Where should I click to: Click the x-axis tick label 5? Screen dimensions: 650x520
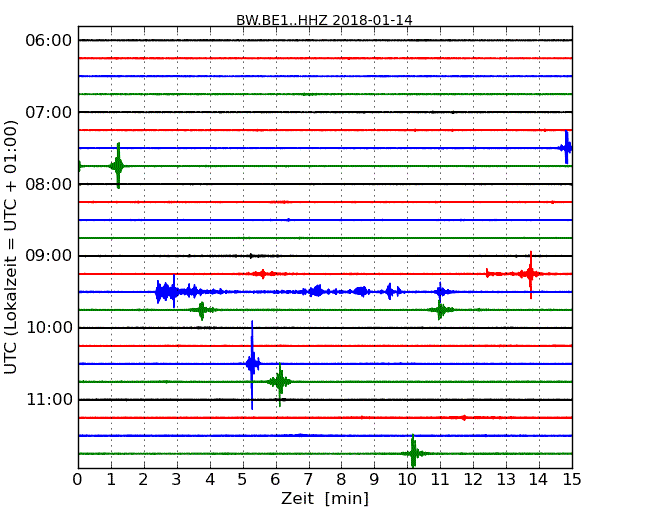(x=243, y=479)
